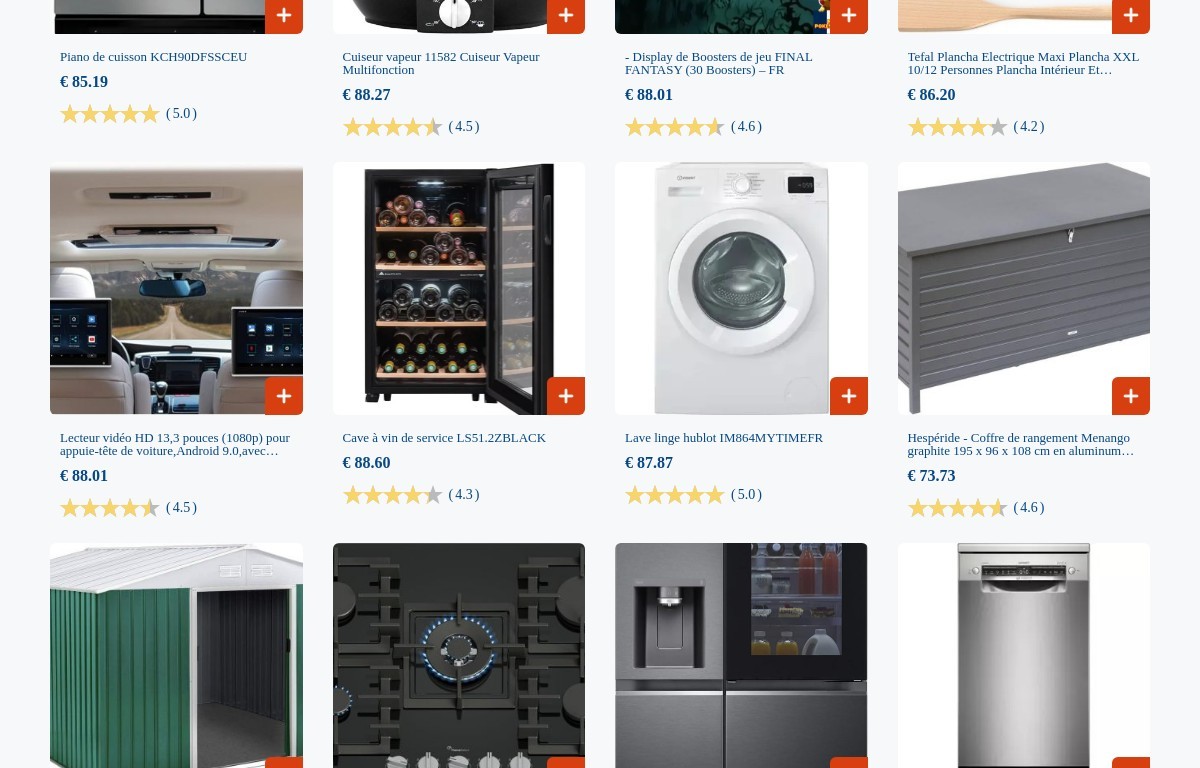This screenshot has height=768, width=1200.
Task: View the white washing machine image
Action: tap(741, 288)
